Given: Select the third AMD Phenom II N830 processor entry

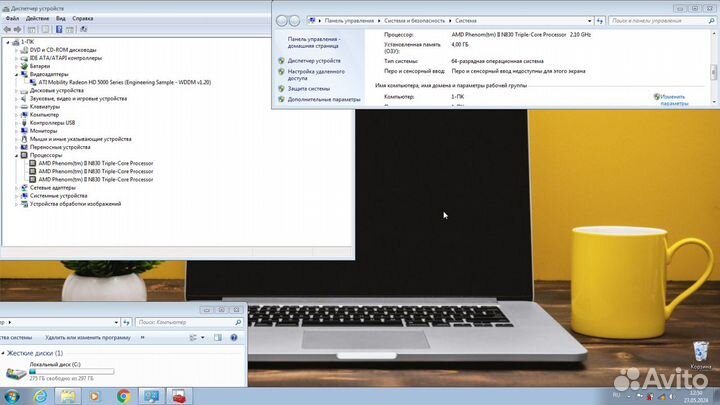Looking at the screenshot, I should click(96, 180).
